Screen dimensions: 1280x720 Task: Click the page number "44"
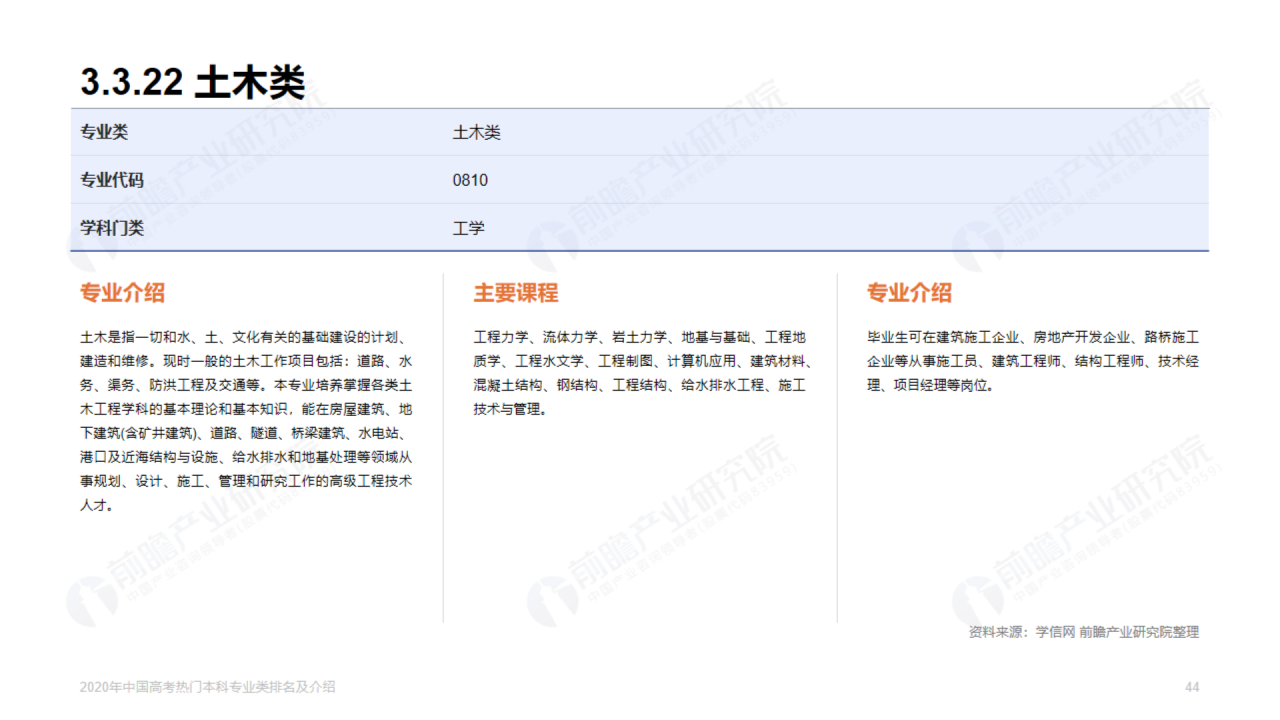(x=1192, y=687)
